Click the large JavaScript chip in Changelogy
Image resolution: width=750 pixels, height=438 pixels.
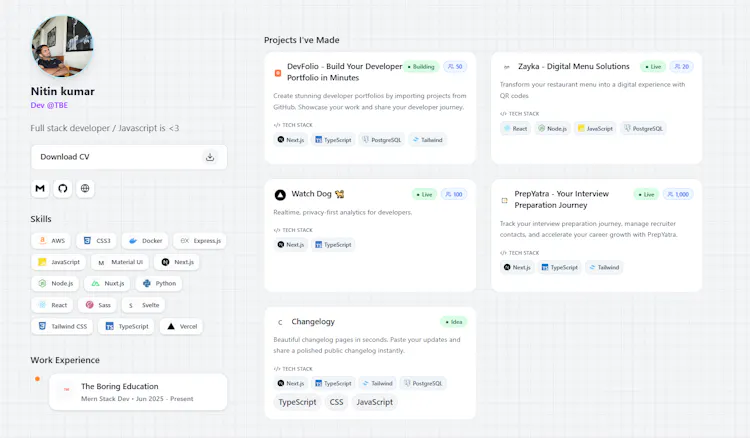click(x=375, y=402)
